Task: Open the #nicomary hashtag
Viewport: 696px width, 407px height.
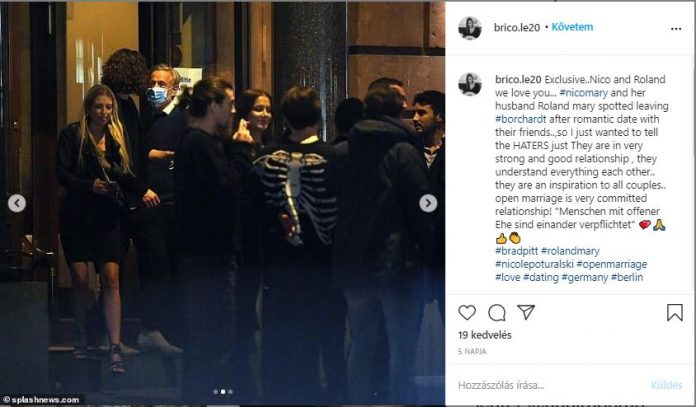Action: pos(583,93)
